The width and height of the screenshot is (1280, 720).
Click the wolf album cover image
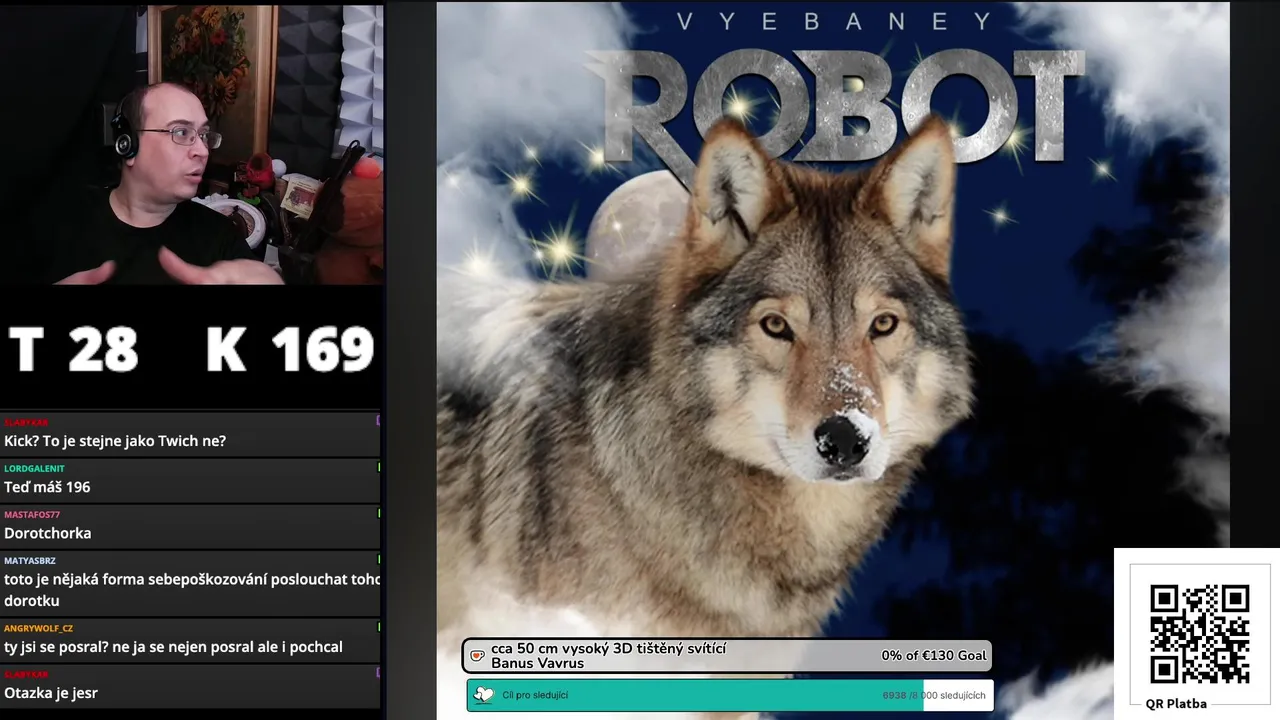click(833, 360)
